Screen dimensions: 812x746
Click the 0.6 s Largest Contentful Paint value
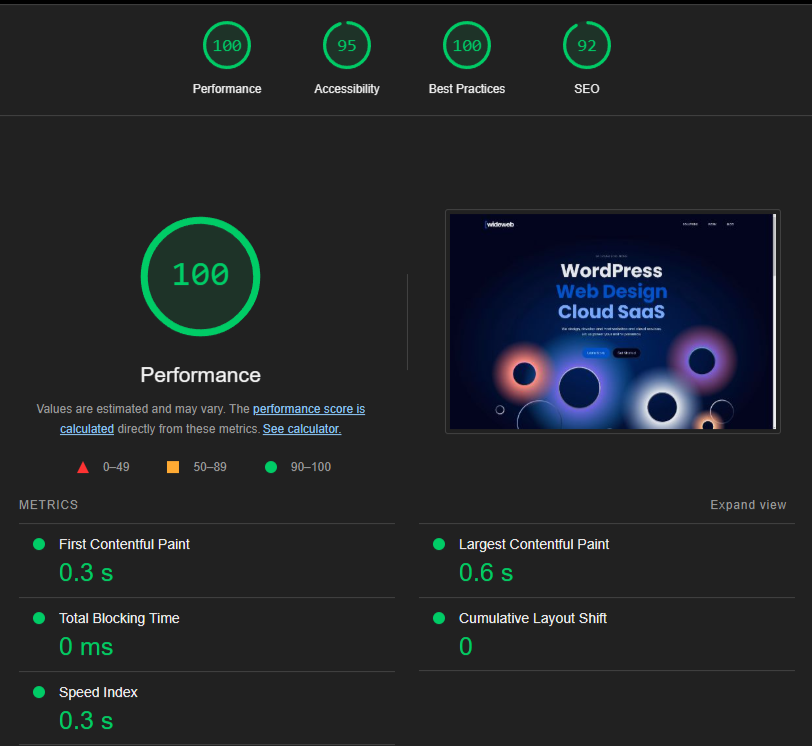(486, 573)
